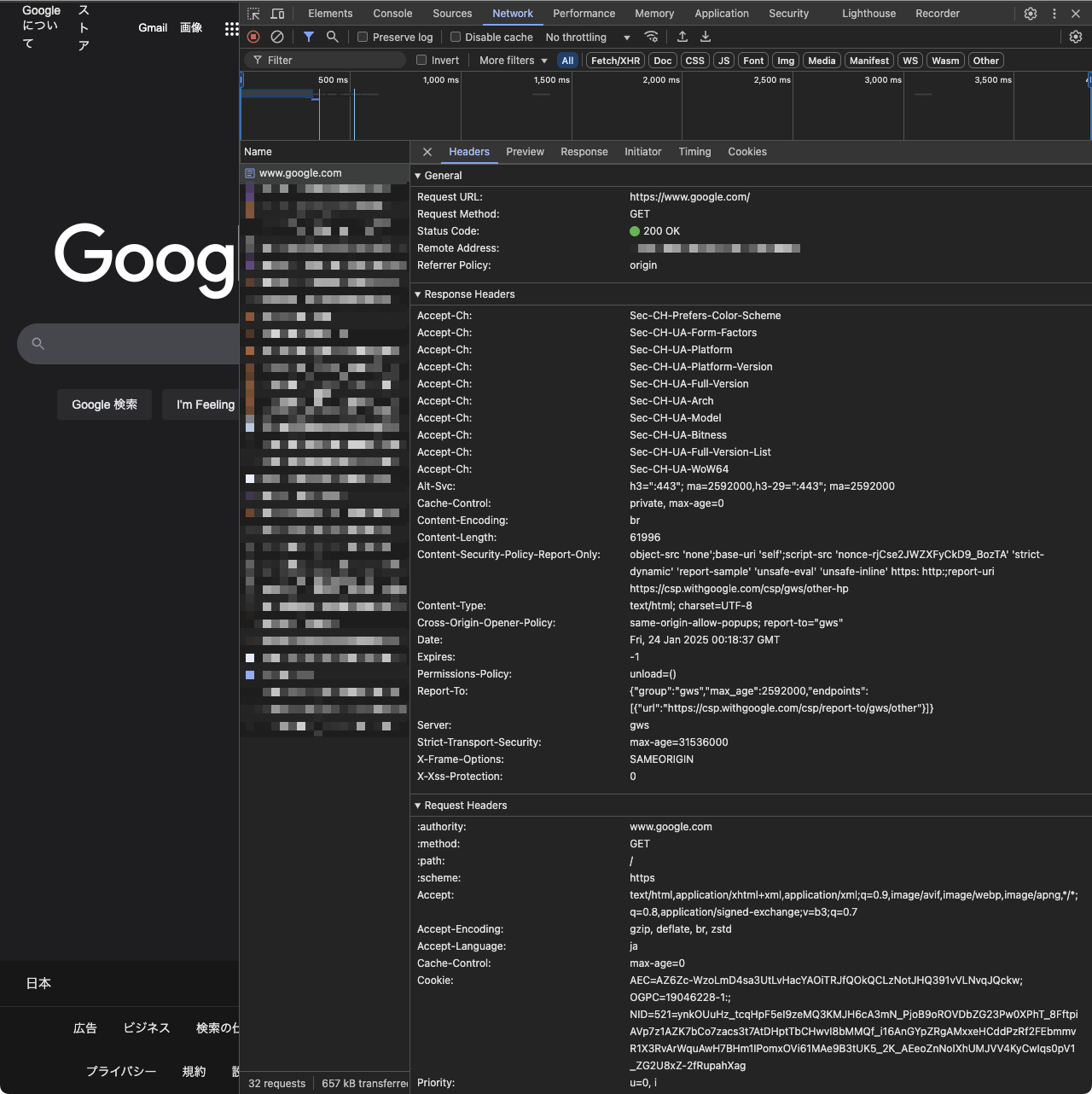The image size is (1092, 1094).
Task: Select the www.google.com request row
Action: (325, 173)
